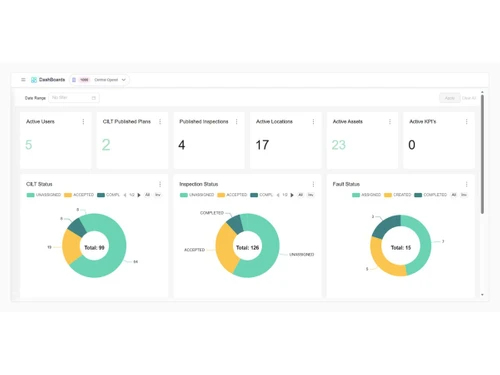
Task: Open Published Inspections card options menu
Action: click(x=237, y=122)
